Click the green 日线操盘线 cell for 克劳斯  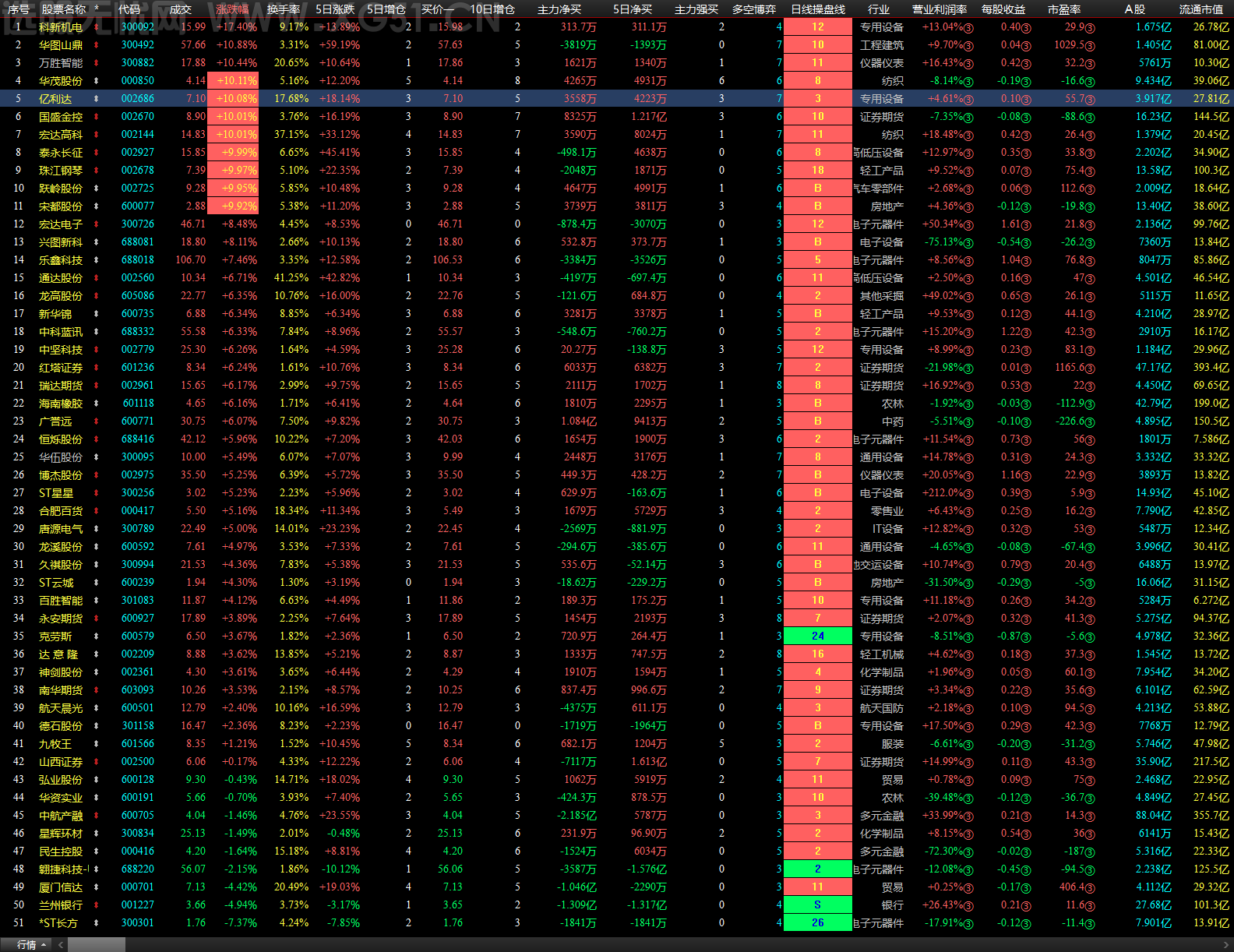click(x=818, y=636)
